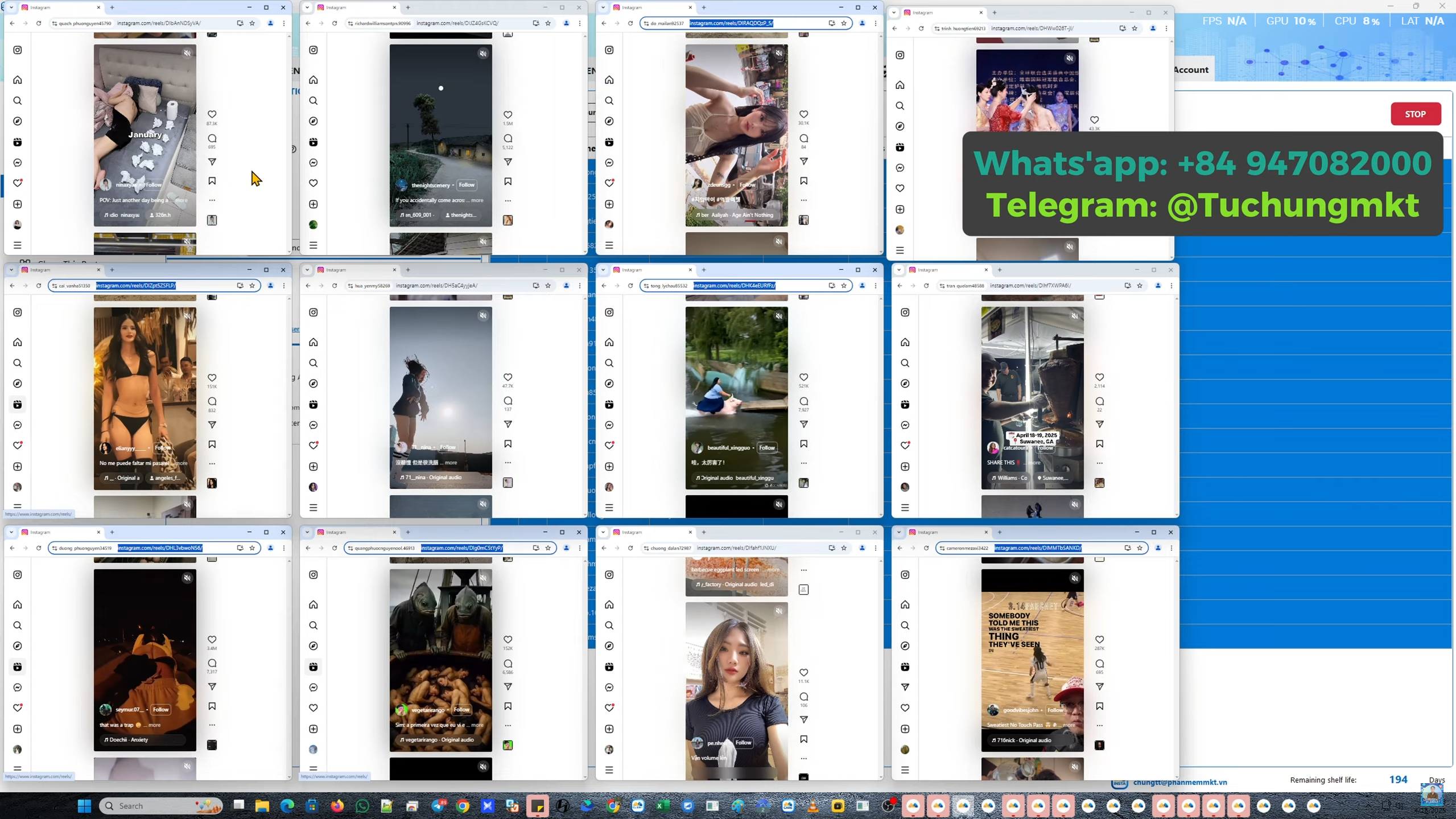Click the Windows taskbar Search box
Screen dimensions: 1456x819
(161, 806)
